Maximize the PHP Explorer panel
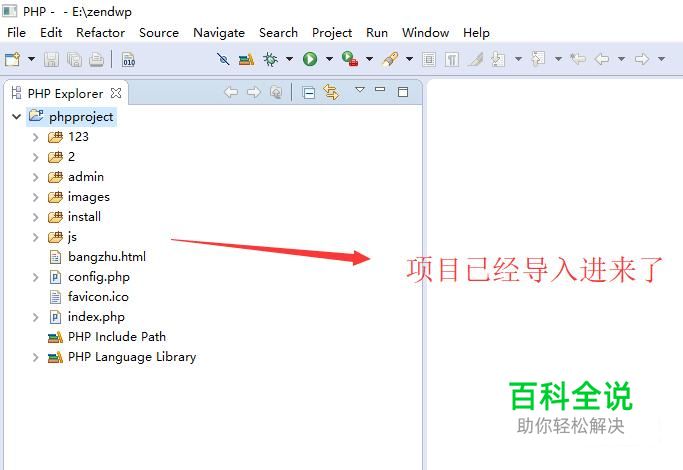 [x=403, y=92]
